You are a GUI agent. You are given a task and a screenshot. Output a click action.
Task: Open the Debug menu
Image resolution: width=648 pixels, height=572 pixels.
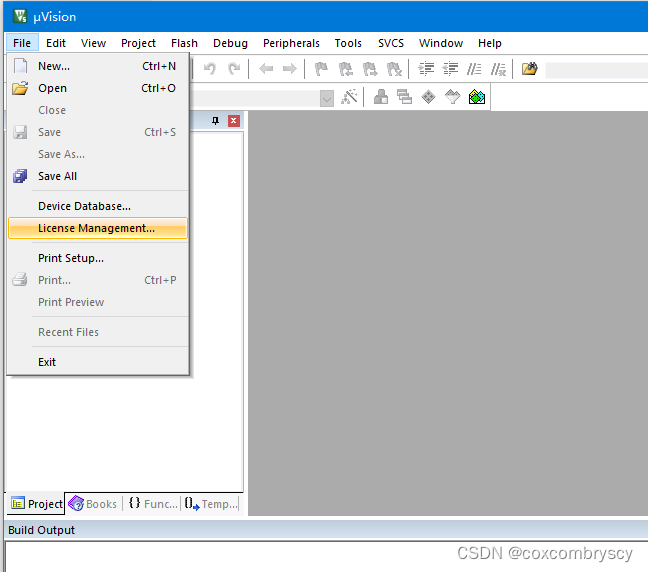point(231,43)
